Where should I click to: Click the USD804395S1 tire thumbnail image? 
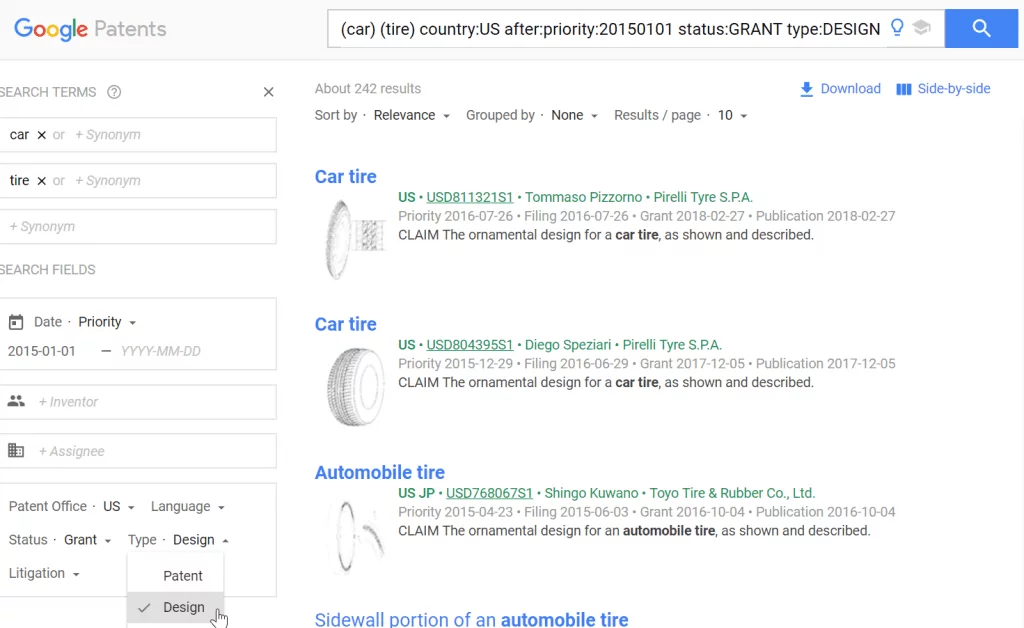coord(355,386)
